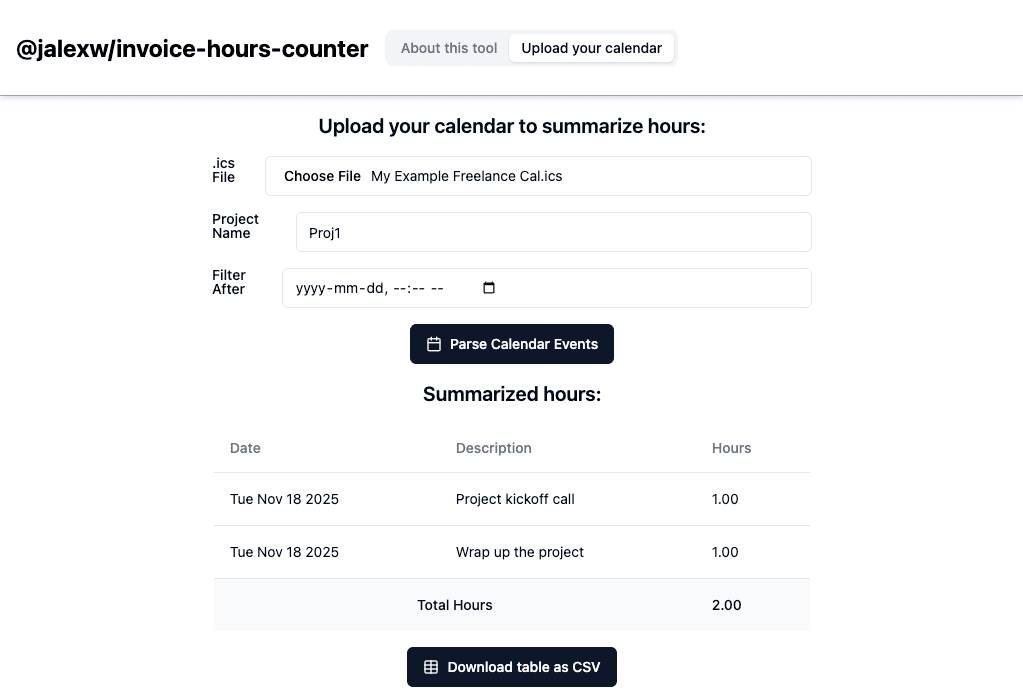Viewport: 1023px width, 696px height.
Task: Select the Wrap up the project cell
Action: [x=519, y=552]
